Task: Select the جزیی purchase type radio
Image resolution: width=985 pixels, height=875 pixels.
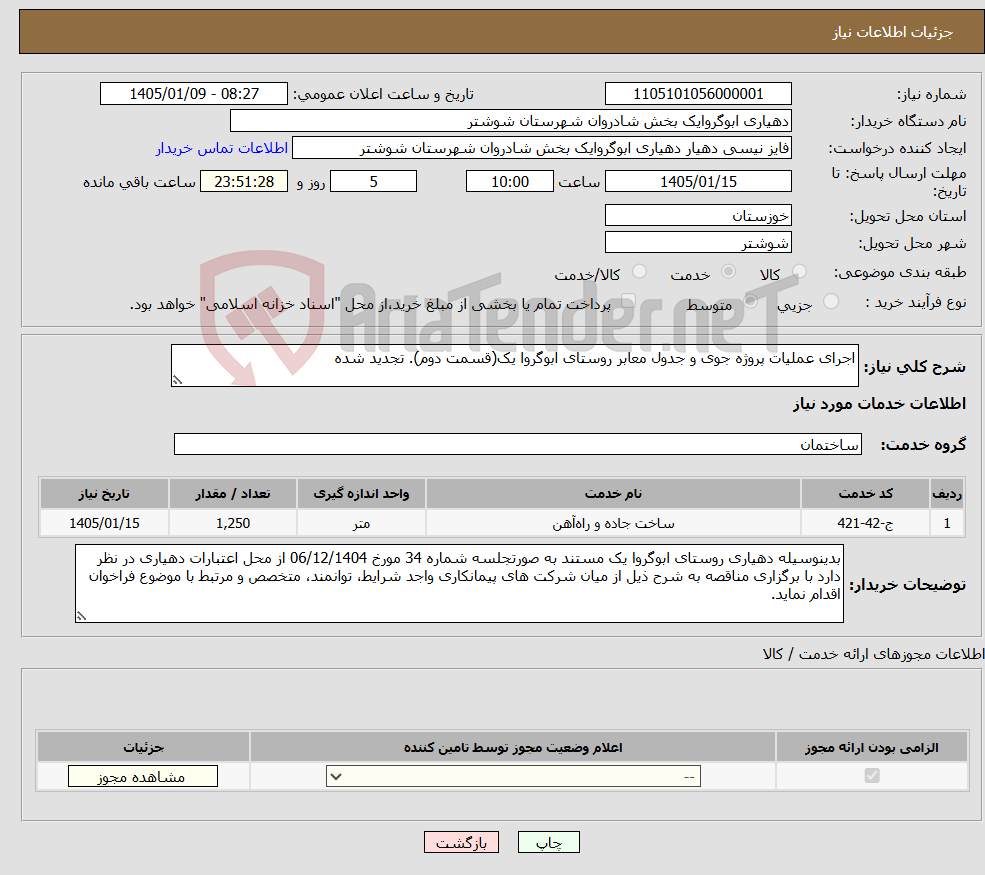Action: pyautogui.click(x=831, y=302)
